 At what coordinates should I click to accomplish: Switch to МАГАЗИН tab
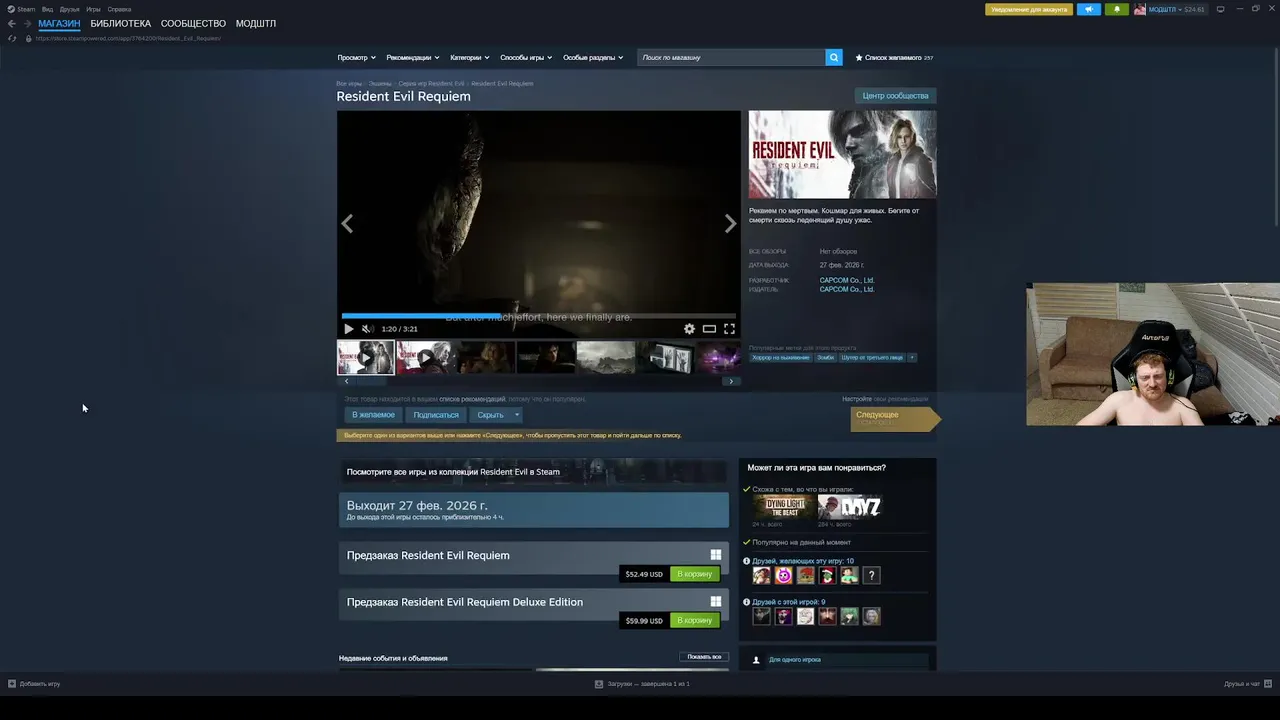pos(59,24)
